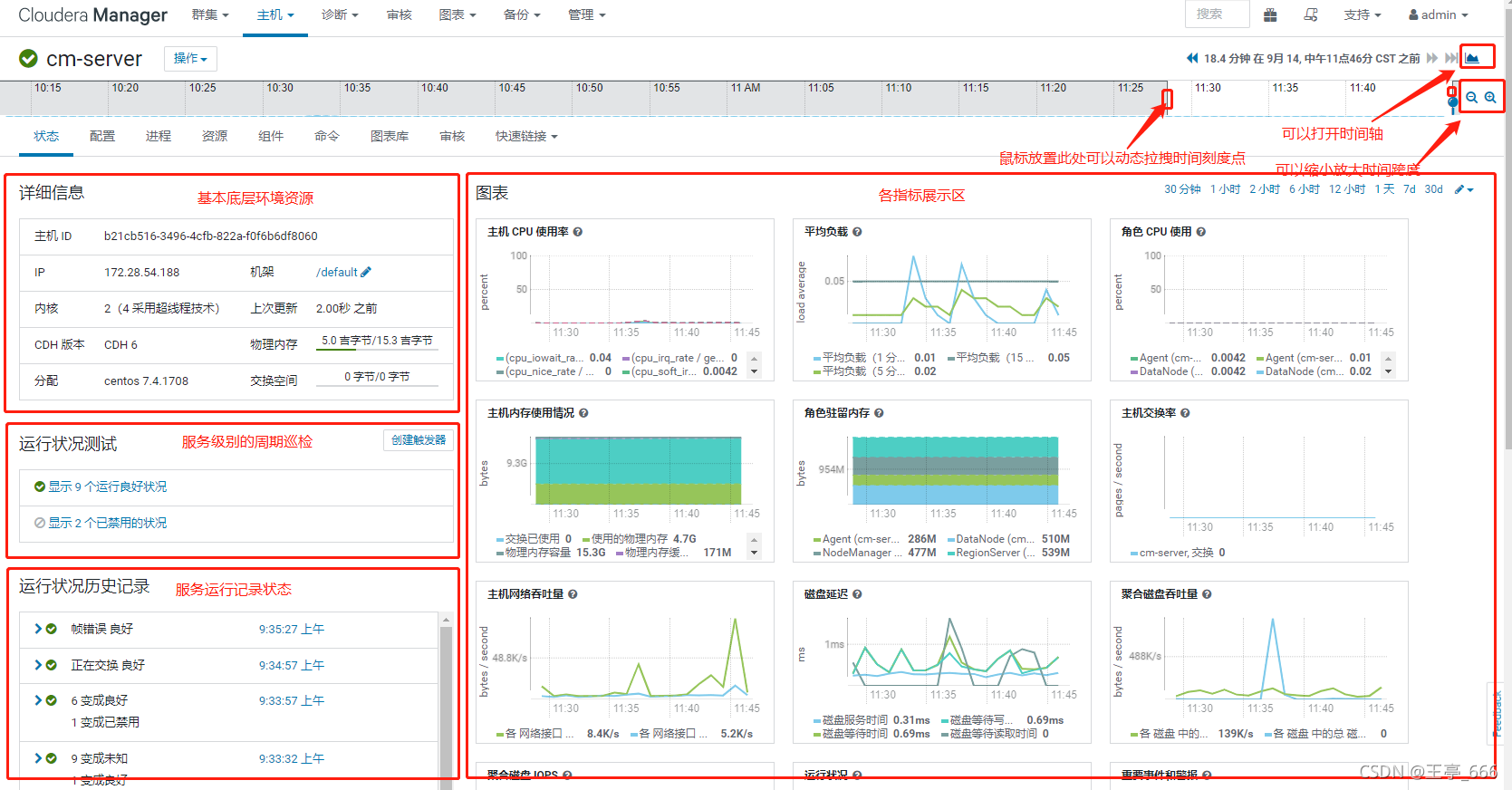Click the green health check icon next to cm-server
The width and height of the screenshot is (1512, 790).
point(29,59)
